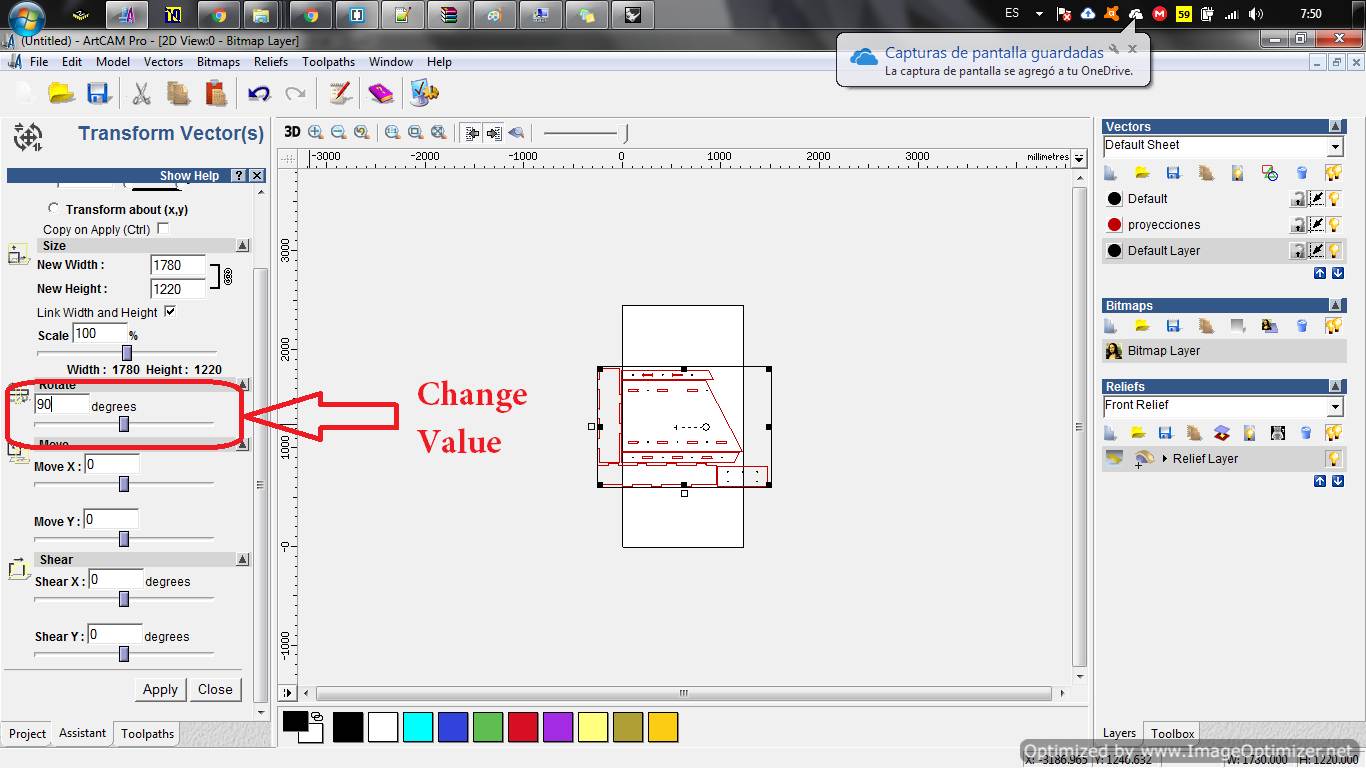The width and height of the screenshot is (1366, 768).
Task: Tick the Copy on Apply checkbox
Action: (163, 228)
